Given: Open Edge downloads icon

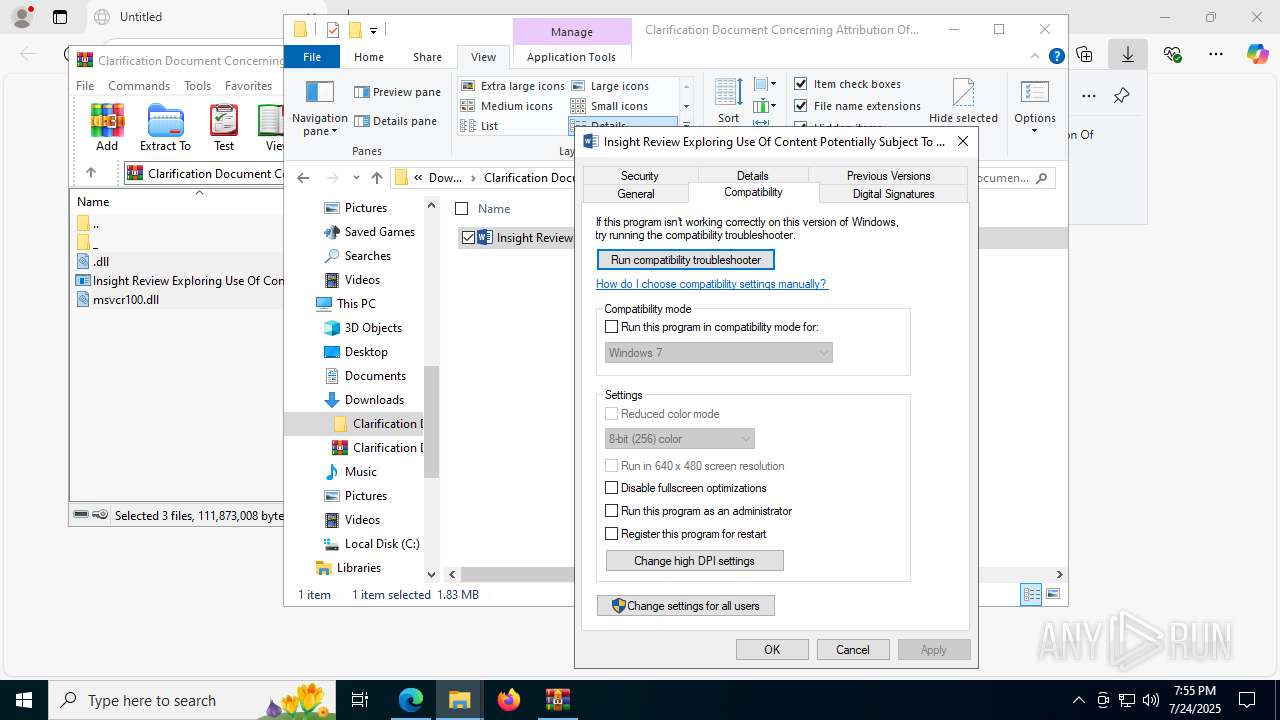Looking at the screenshot, I should click(x=1127, y=54).
